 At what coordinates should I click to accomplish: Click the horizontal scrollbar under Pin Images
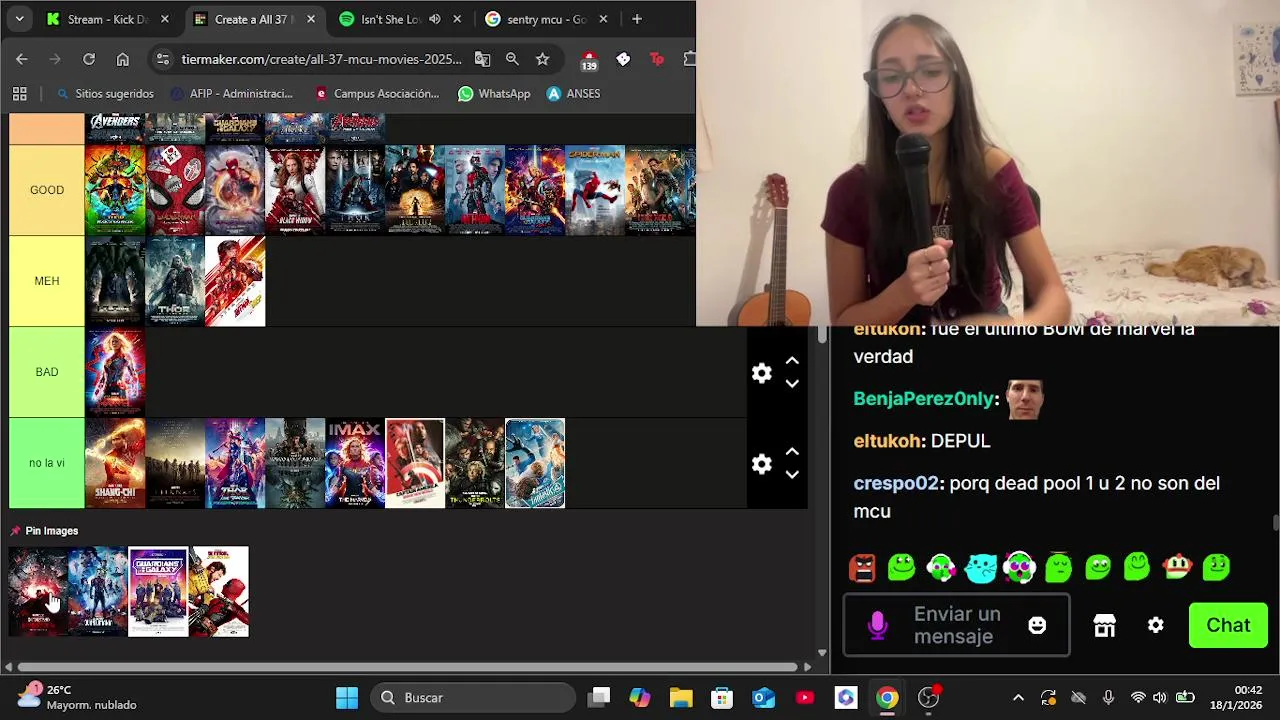[408, 667]
